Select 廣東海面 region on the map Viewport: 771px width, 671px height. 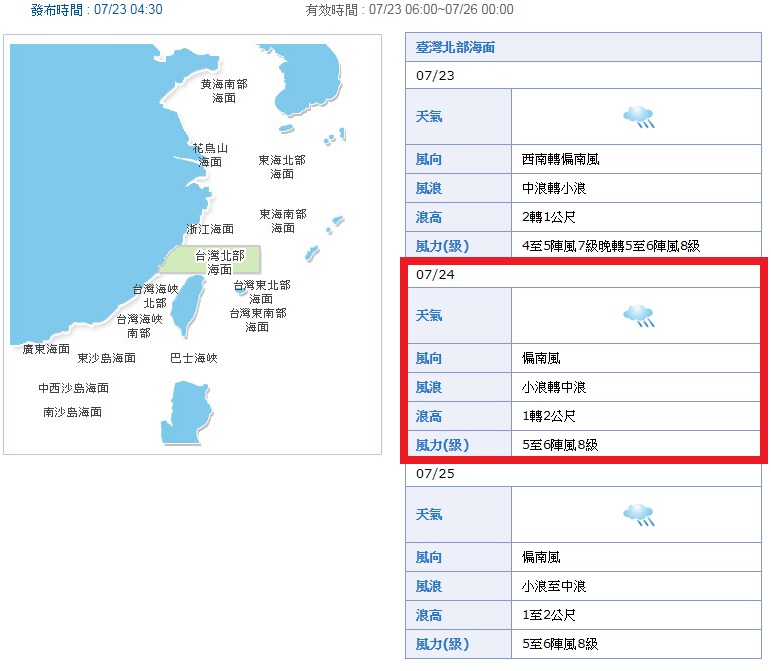coord(46,349)
